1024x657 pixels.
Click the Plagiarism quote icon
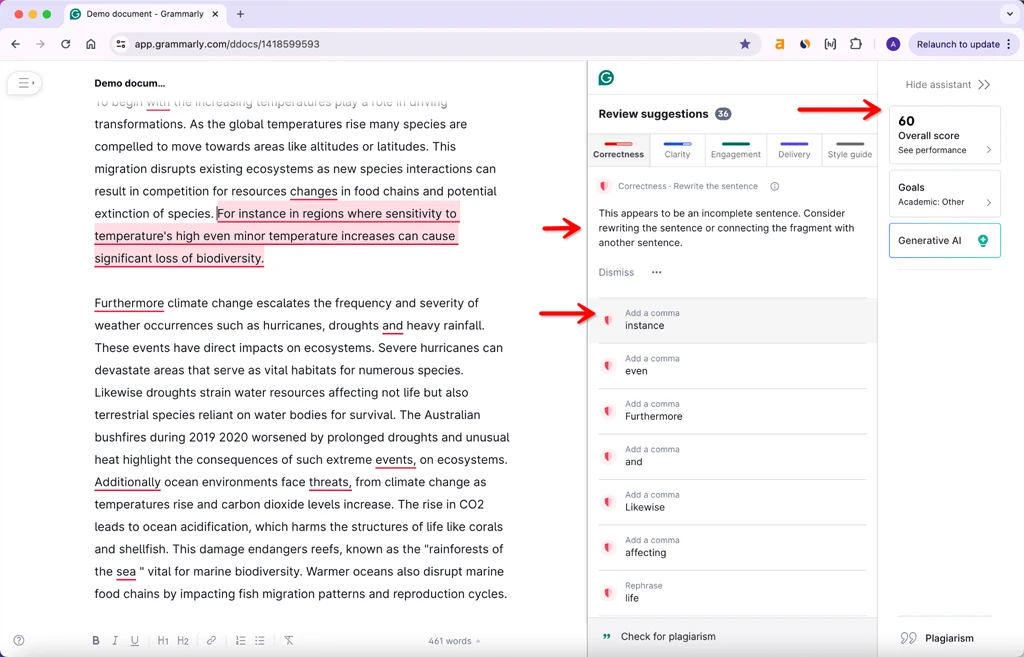908,638
